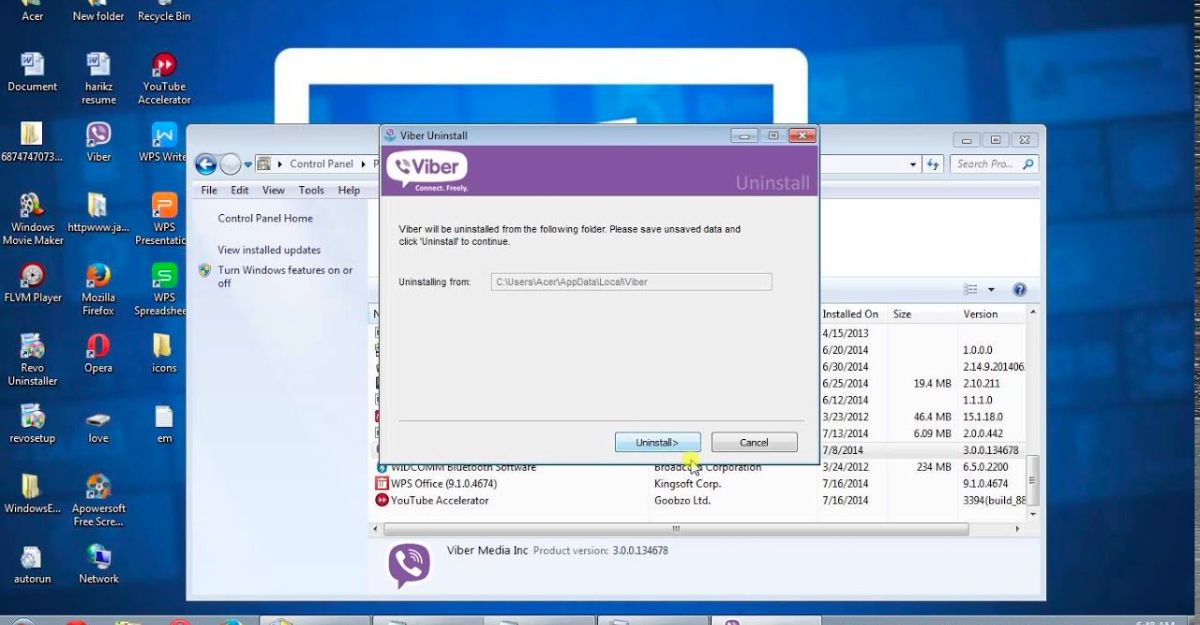
Task: Open the WPS Spreadsheets desktop shortcut
Action: (x=164, y=289)
